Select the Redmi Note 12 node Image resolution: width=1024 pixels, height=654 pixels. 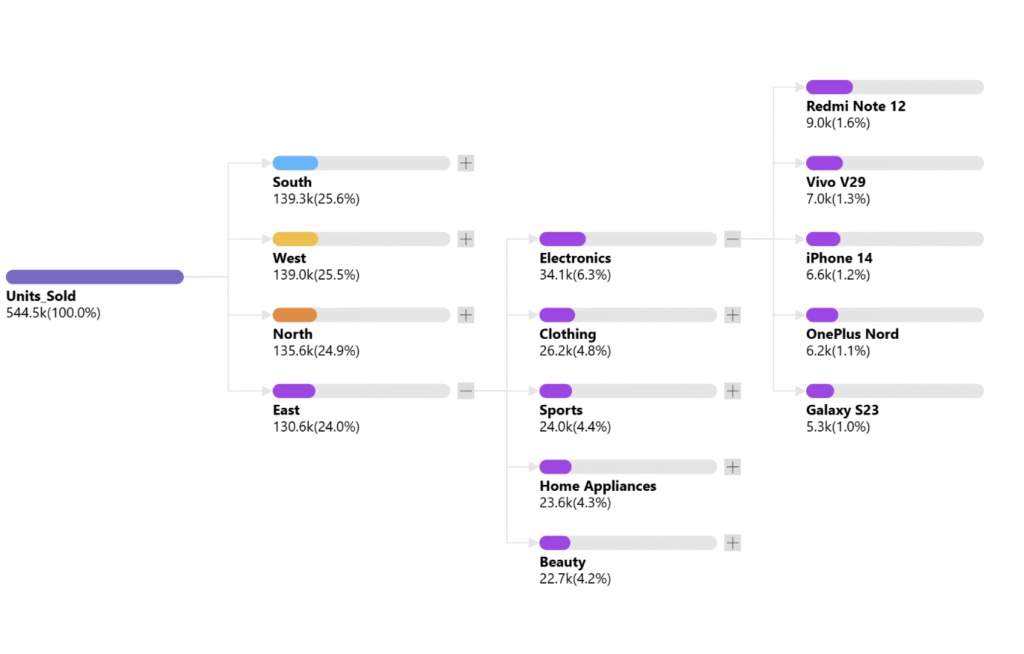(x=830, y=86)
